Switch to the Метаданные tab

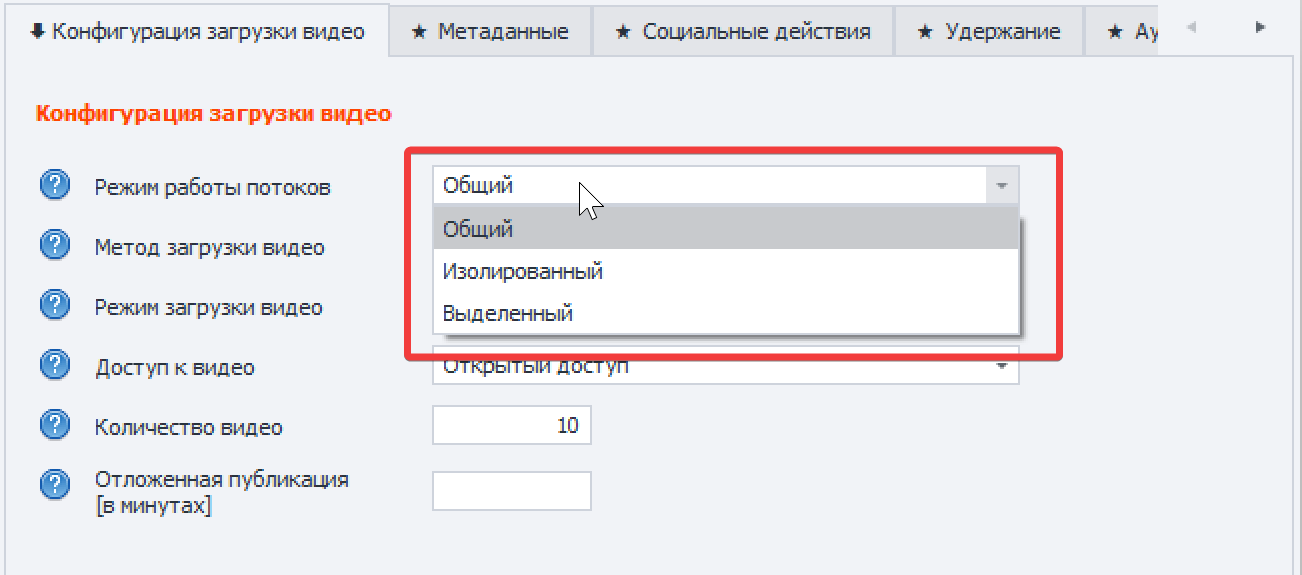pos(490,31)
